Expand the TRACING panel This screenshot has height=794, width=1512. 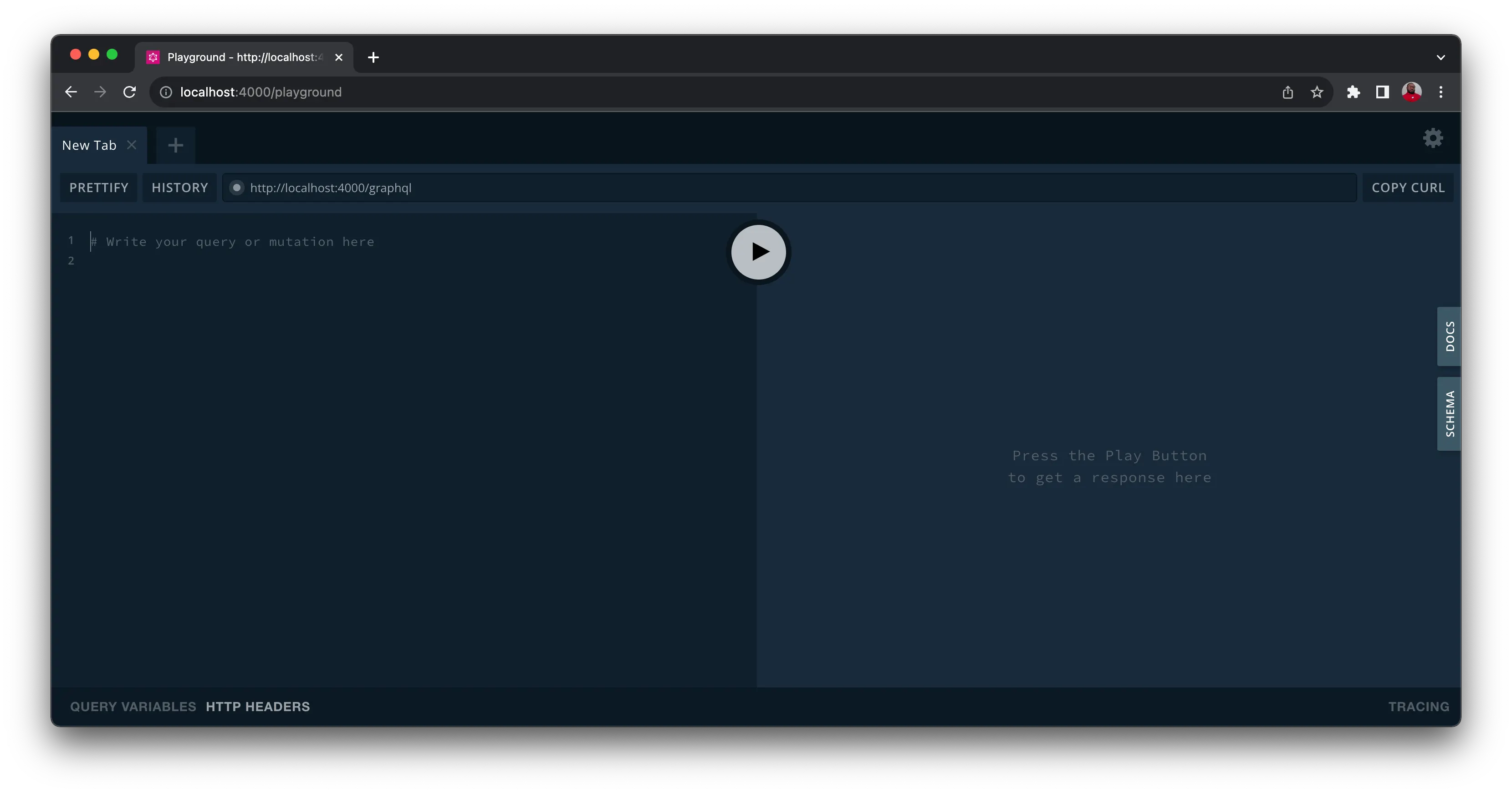(1418, 706)
